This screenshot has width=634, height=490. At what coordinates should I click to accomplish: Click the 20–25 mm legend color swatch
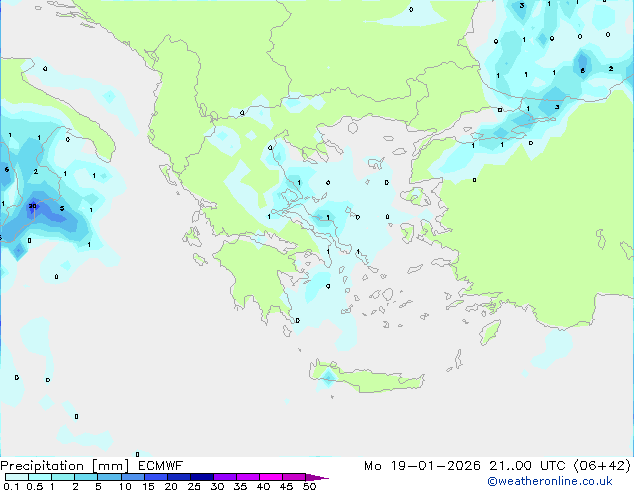[178, 477]
